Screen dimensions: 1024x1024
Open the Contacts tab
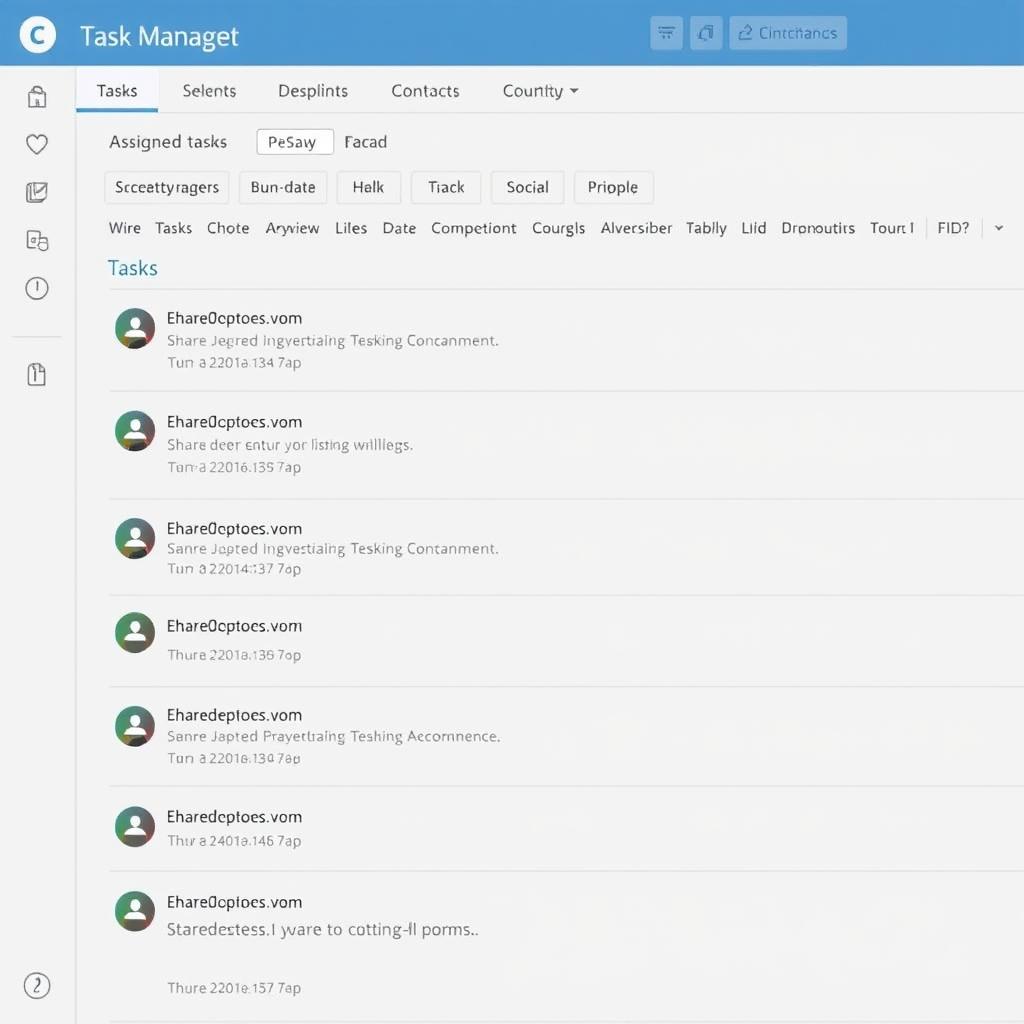click(425, 91)
